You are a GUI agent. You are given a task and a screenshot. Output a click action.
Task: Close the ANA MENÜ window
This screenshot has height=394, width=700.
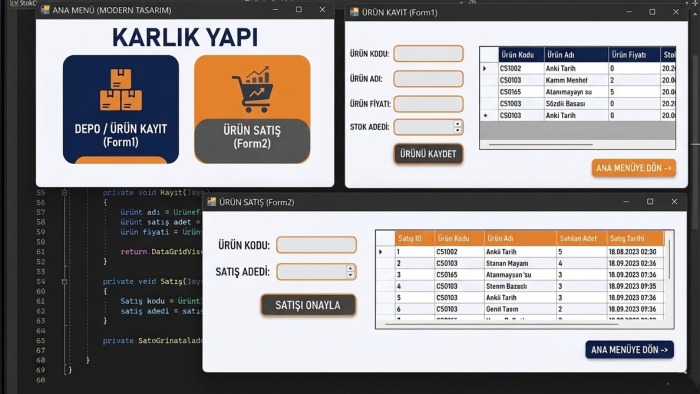[322, 9]
